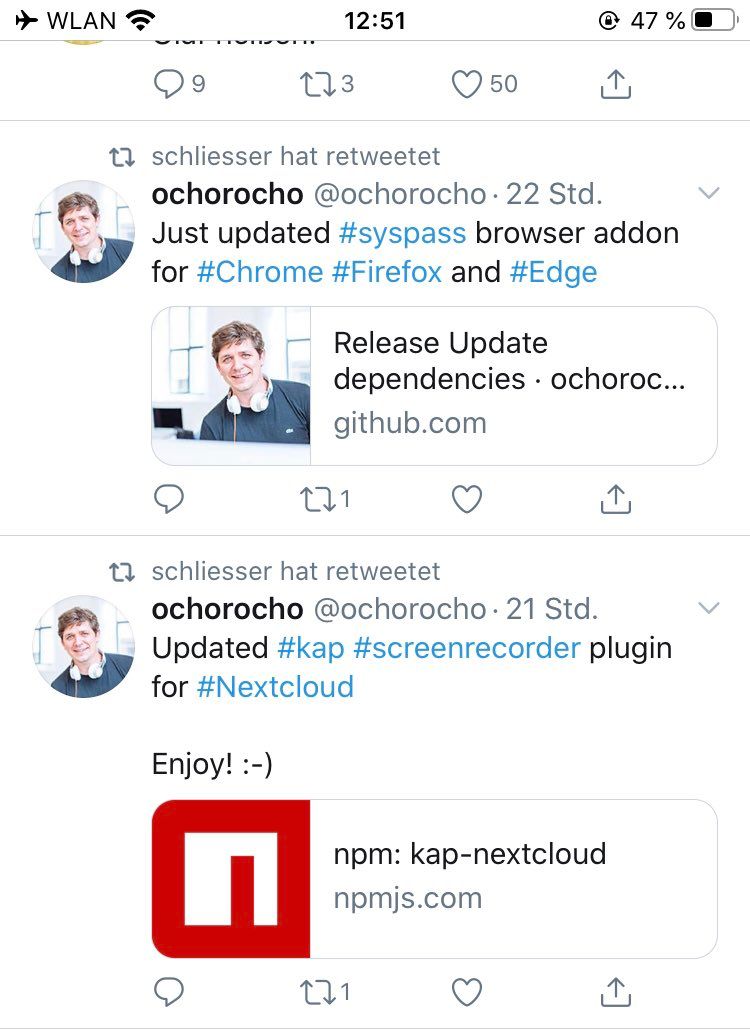Open the github.com Release Update link card
The image size is (750, 1036).
click(x=434, y=386)
